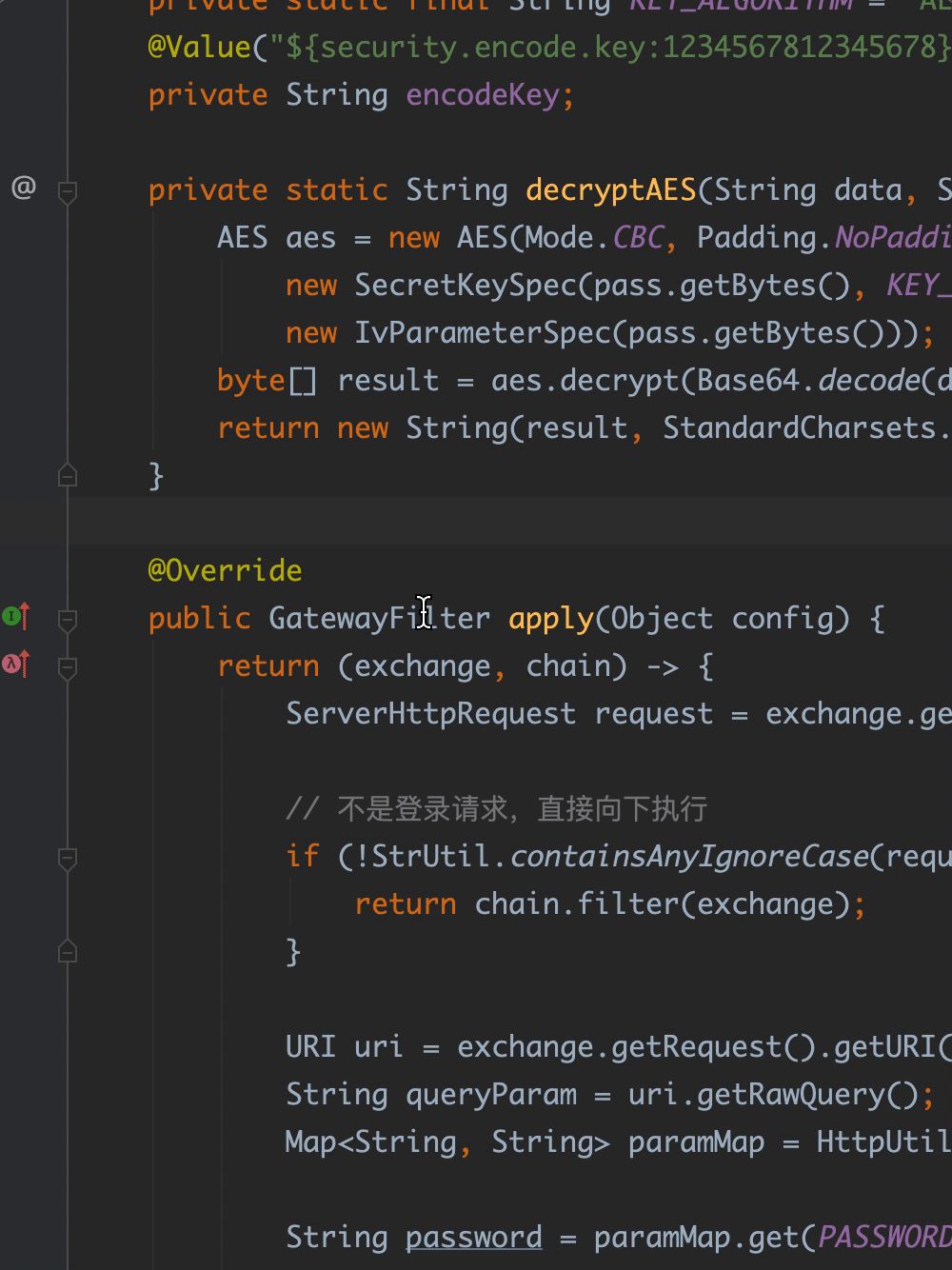The width and height of the screenshot is (952, 1270).
Task: Click the GatewayFilter return type
Action: coord(380,618)
